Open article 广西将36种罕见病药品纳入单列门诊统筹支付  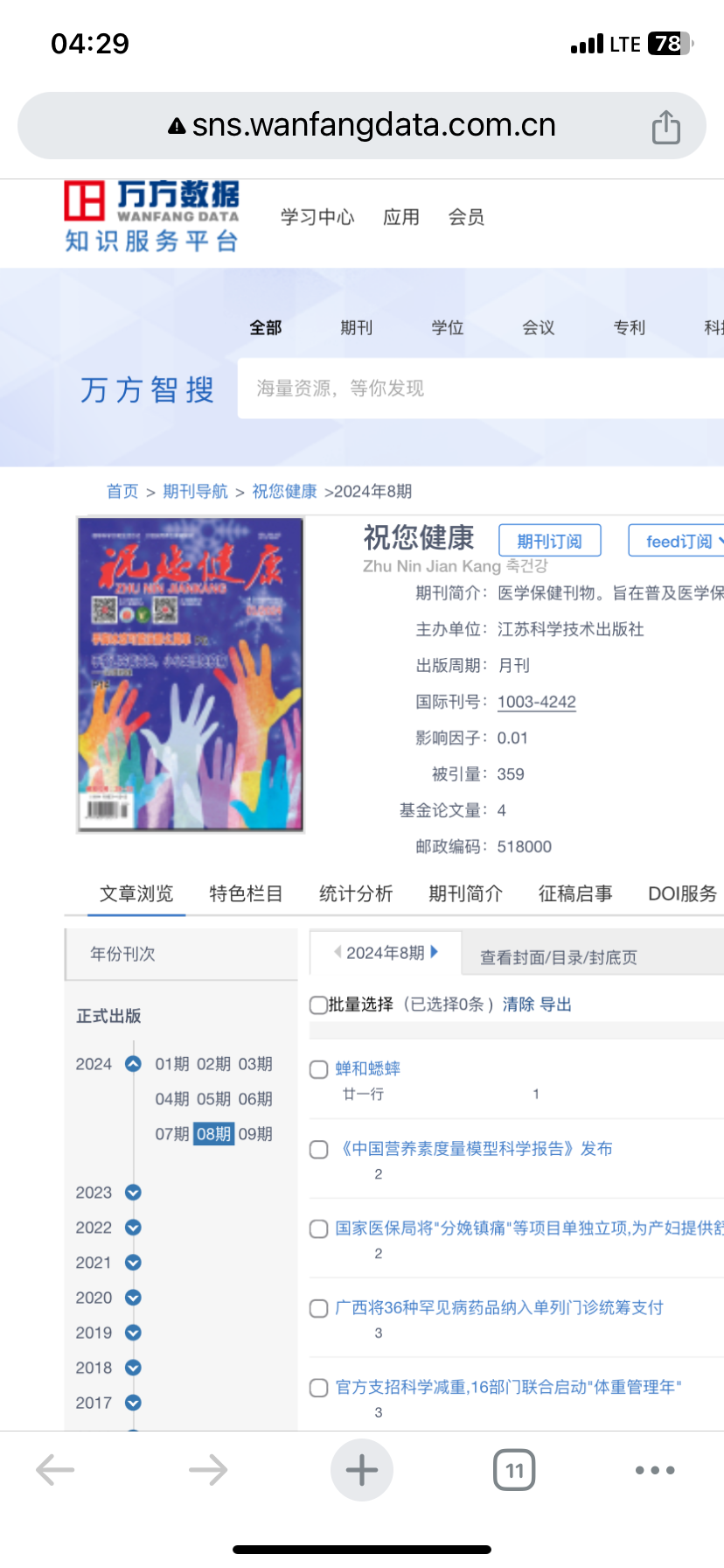click(x=499, y=1307)
